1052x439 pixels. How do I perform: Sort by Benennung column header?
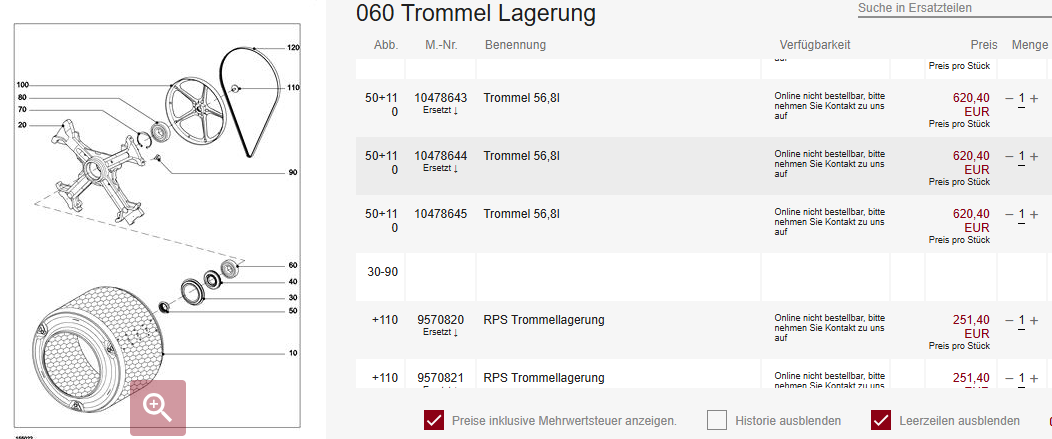(x=515, y=45)
